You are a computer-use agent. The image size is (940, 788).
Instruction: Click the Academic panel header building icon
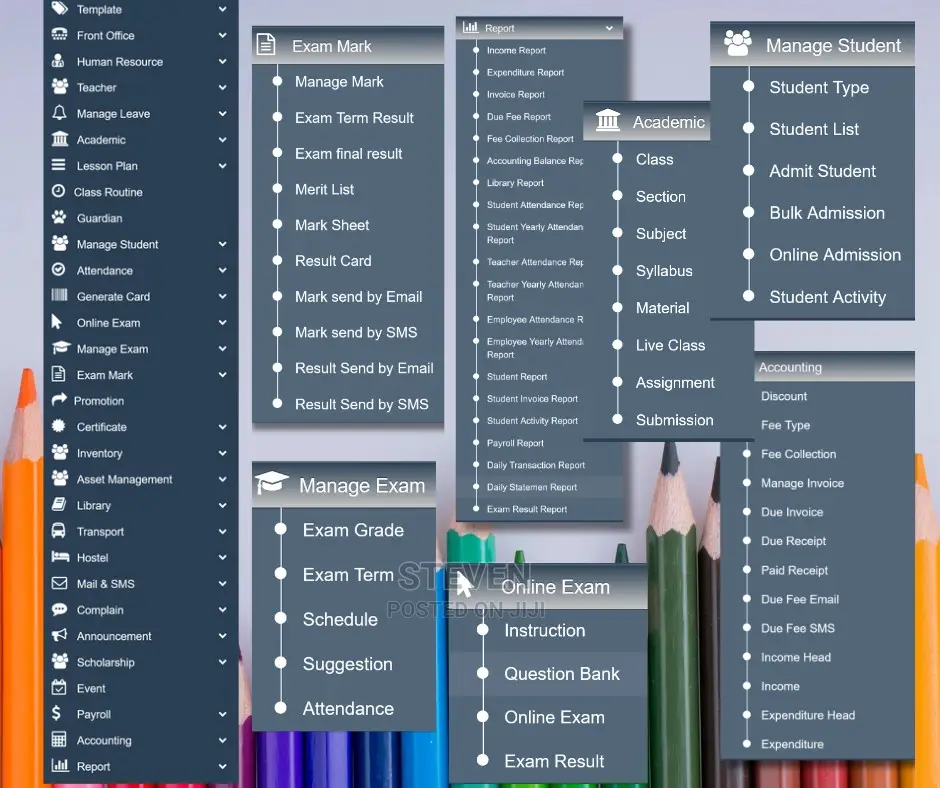[x=607, y=120]
